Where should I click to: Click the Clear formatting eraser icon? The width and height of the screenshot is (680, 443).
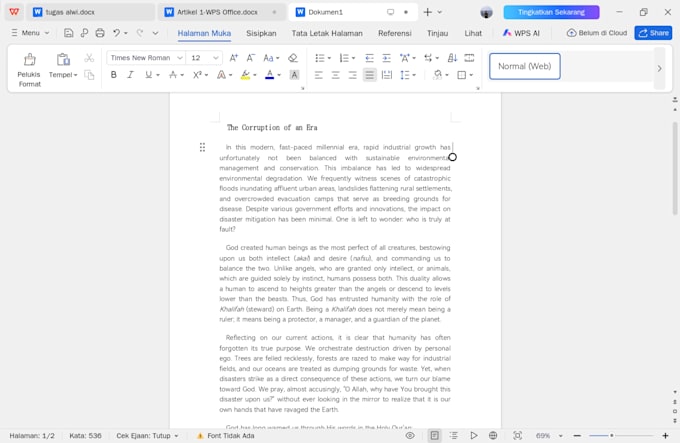pyautogui.click(x=293, y=58)
